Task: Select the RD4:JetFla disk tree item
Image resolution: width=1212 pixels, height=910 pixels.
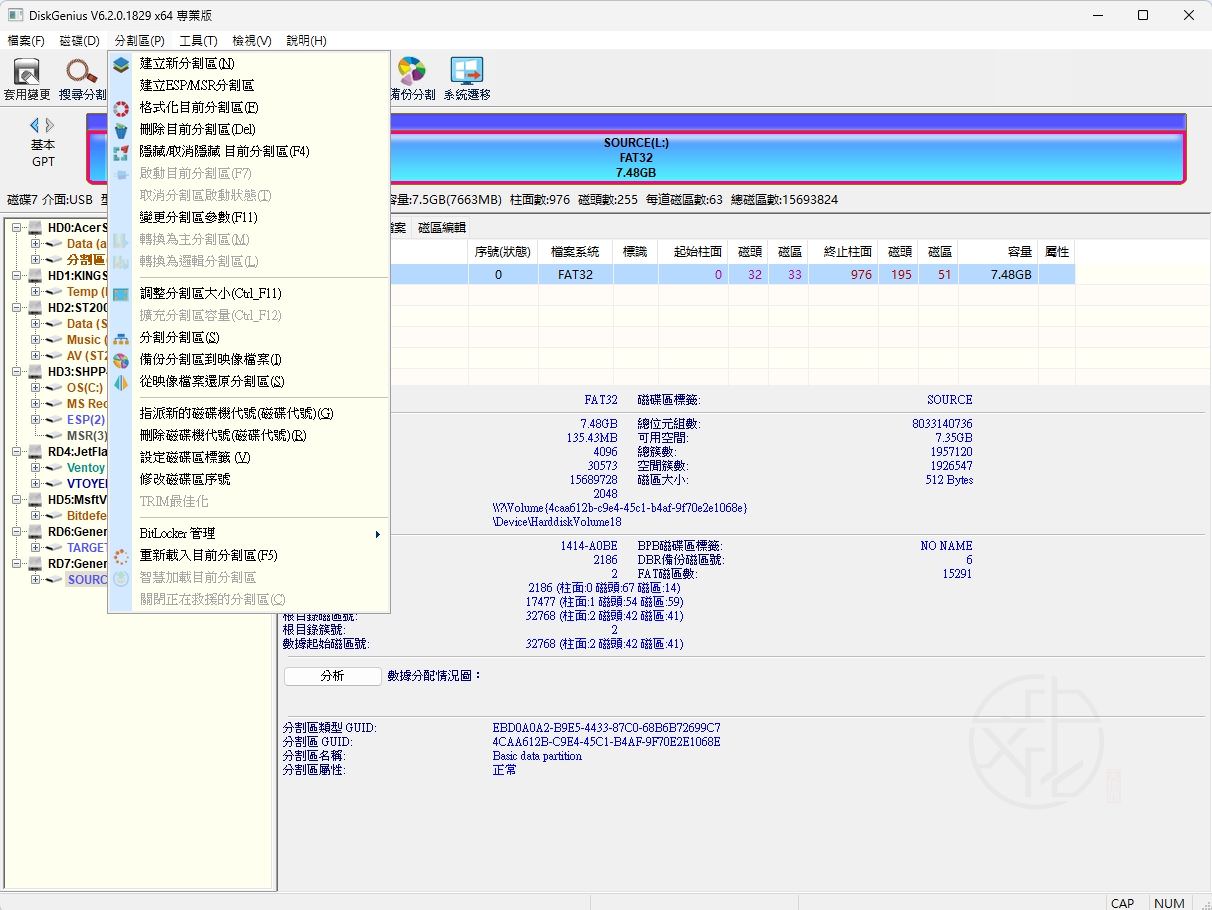Action: tap(78, 452)
